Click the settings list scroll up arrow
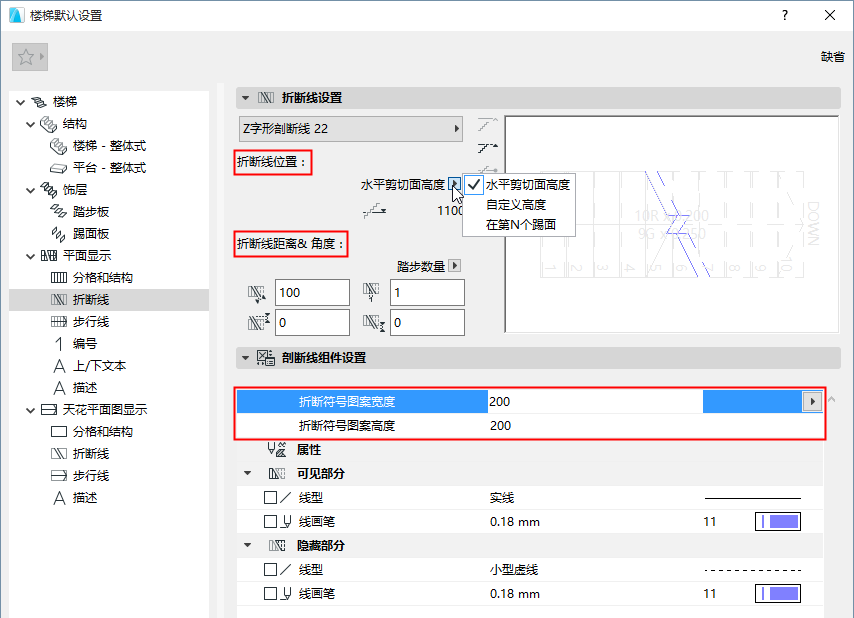The height and width of the screenshot is (618, 854). 832,400
